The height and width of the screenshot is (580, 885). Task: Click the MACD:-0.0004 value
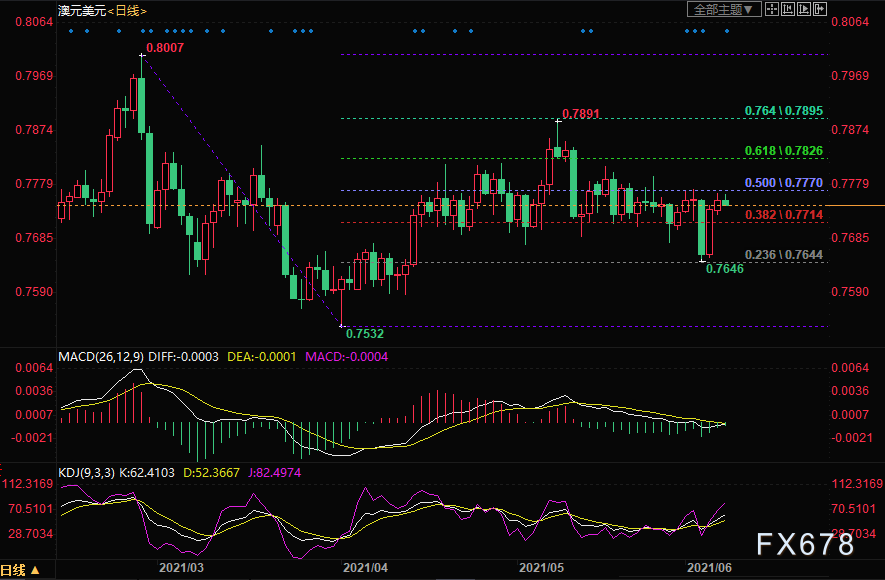(x=347, y=357)
